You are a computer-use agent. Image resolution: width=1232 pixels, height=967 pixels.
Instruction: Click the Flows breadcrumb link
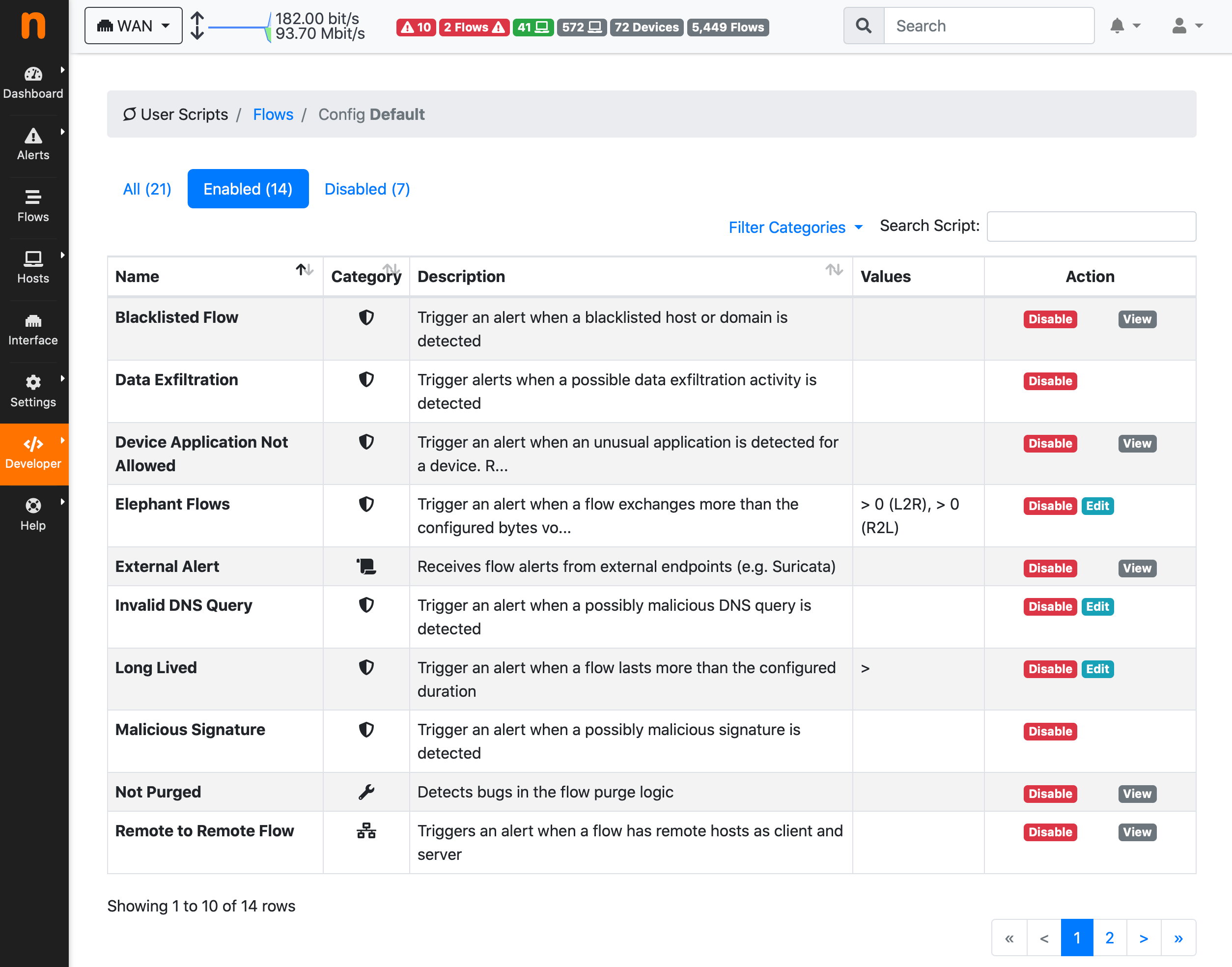(273, 114)
